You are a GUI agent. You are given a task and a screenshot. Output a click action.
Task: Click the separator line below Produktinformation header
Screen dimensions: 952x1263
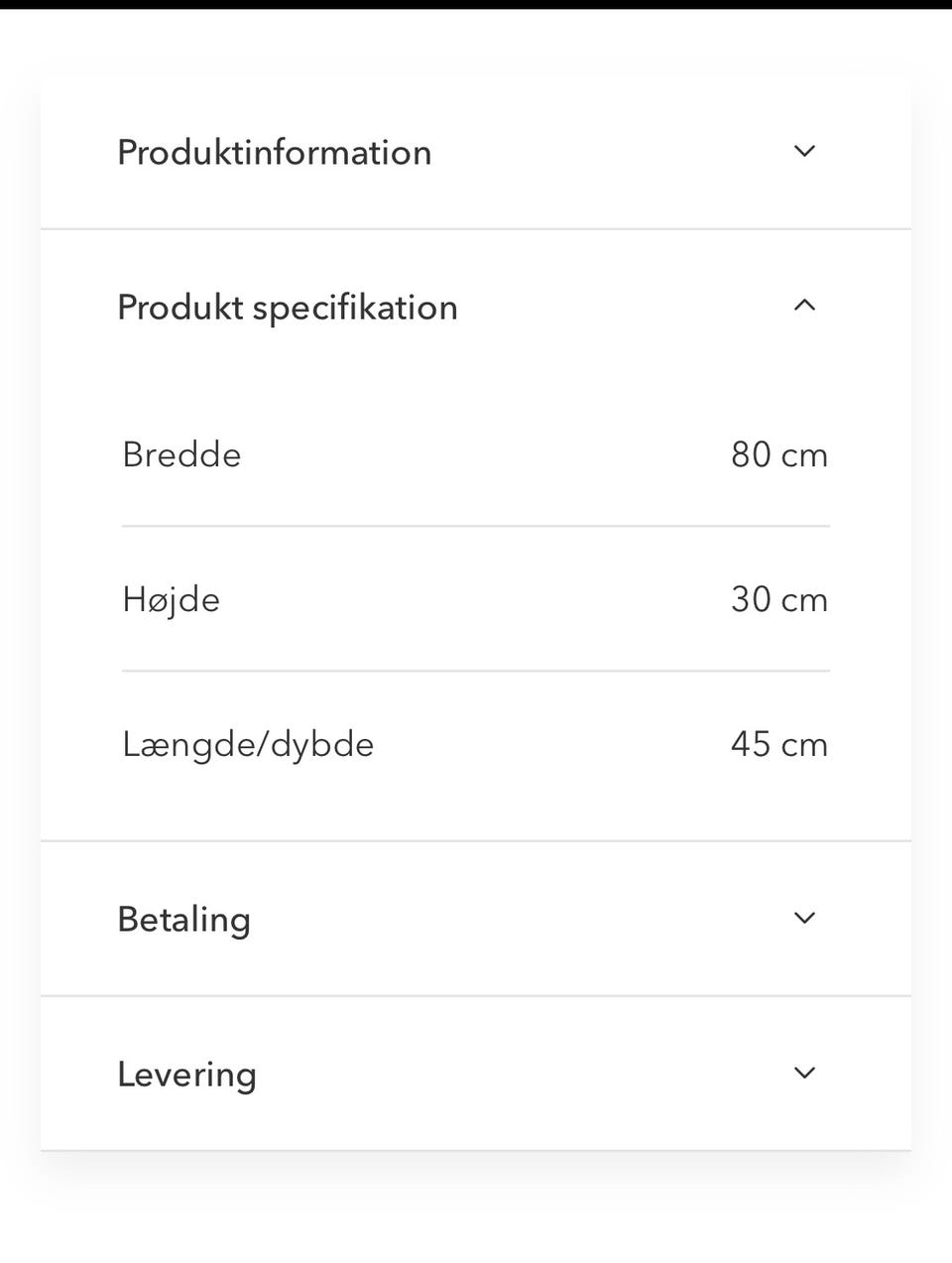click(476, 229)
